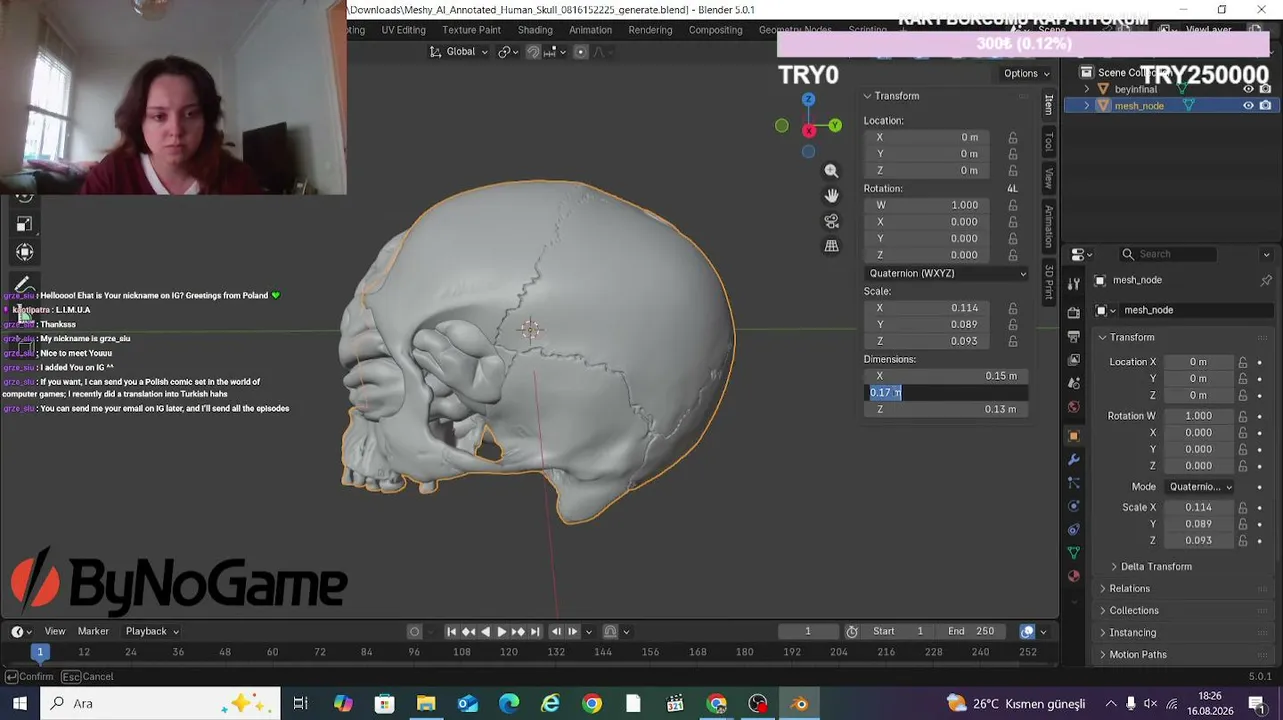Click the pan view hand icon
Viewport: 1283px width, 720px height.
[831, 196]
